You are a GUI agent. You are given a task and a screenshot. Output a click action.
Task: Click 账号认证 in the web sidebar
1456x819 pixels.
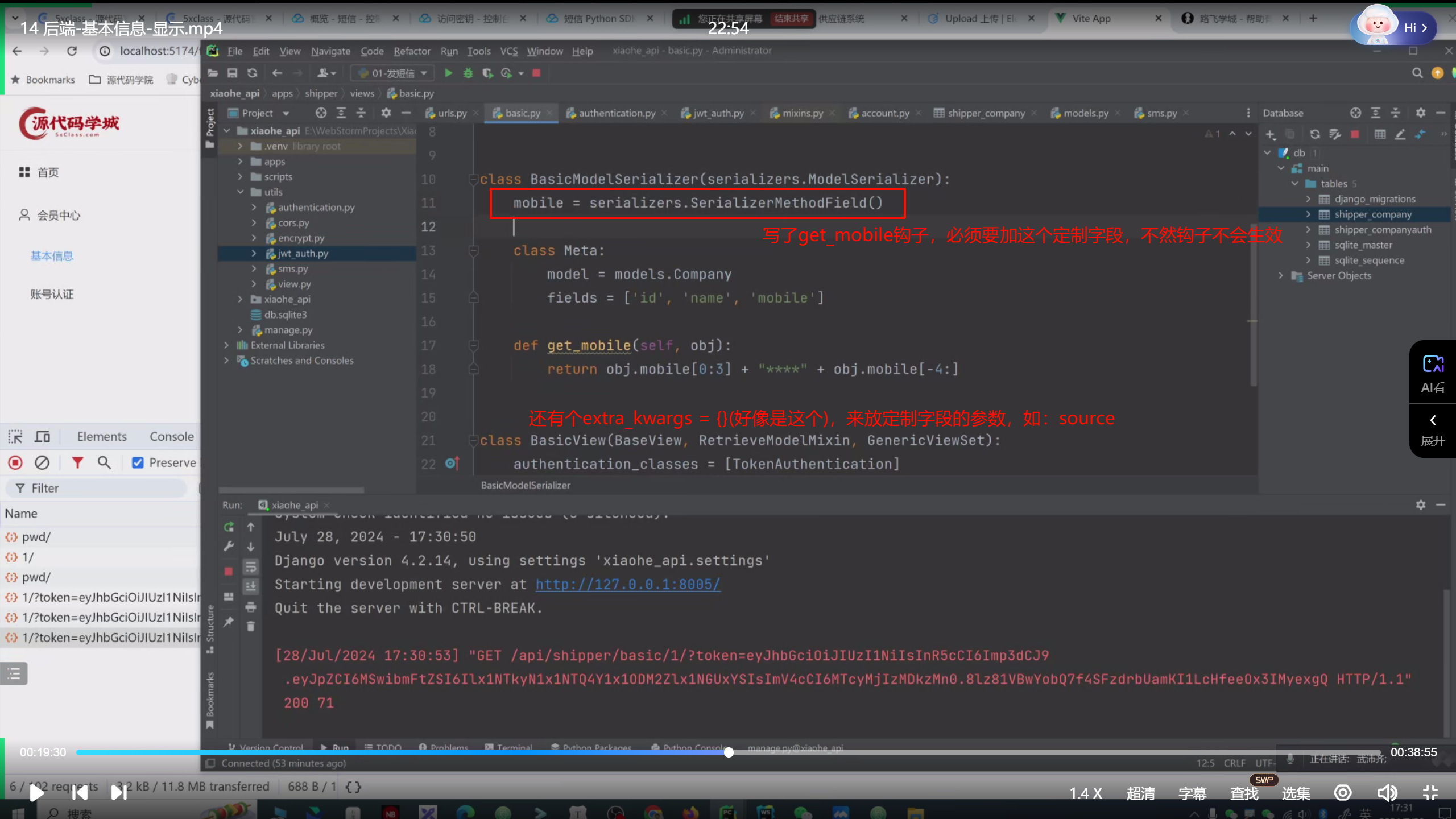(x=52, y=294)
